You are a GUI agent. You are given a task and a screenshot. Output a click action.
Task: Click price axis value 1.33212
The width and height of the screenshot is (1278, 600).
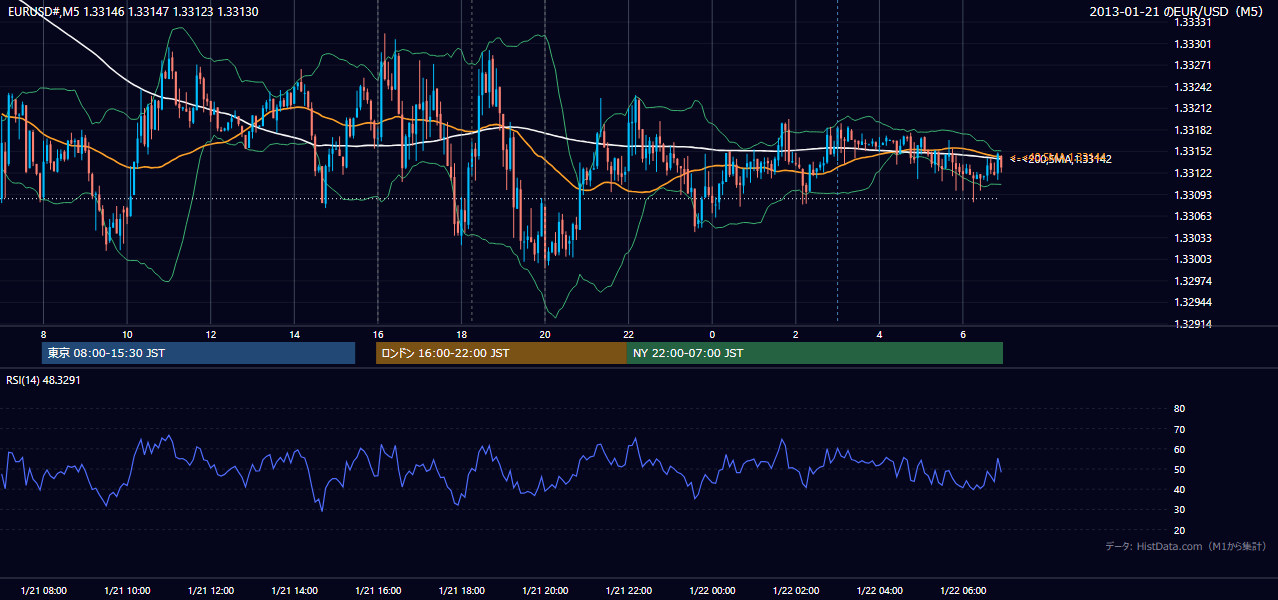pos(1193,108)
